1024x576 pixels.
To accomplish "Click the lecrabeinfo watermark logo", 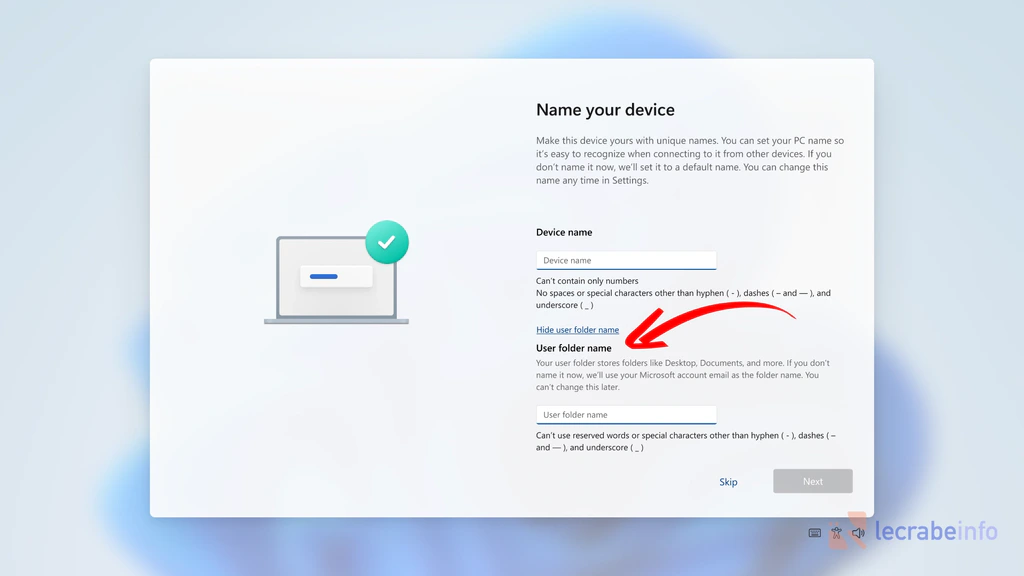I will pyautogui.click(x=937, y=532).
